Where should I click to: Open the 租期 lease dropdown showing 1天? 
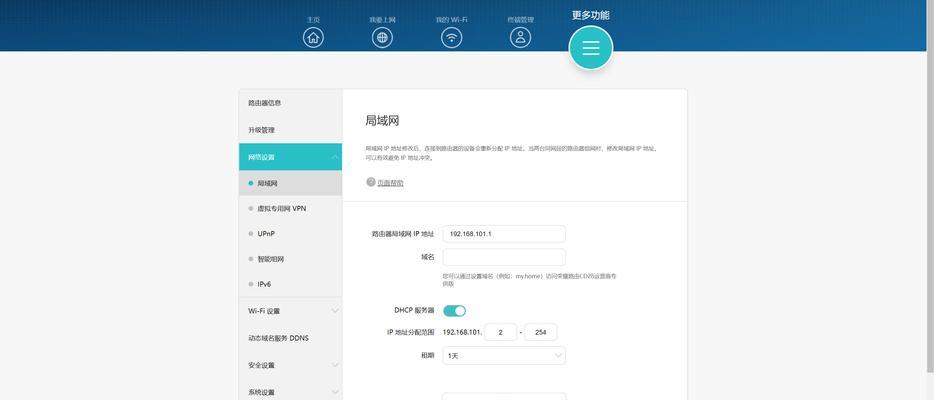coord(504,356)
